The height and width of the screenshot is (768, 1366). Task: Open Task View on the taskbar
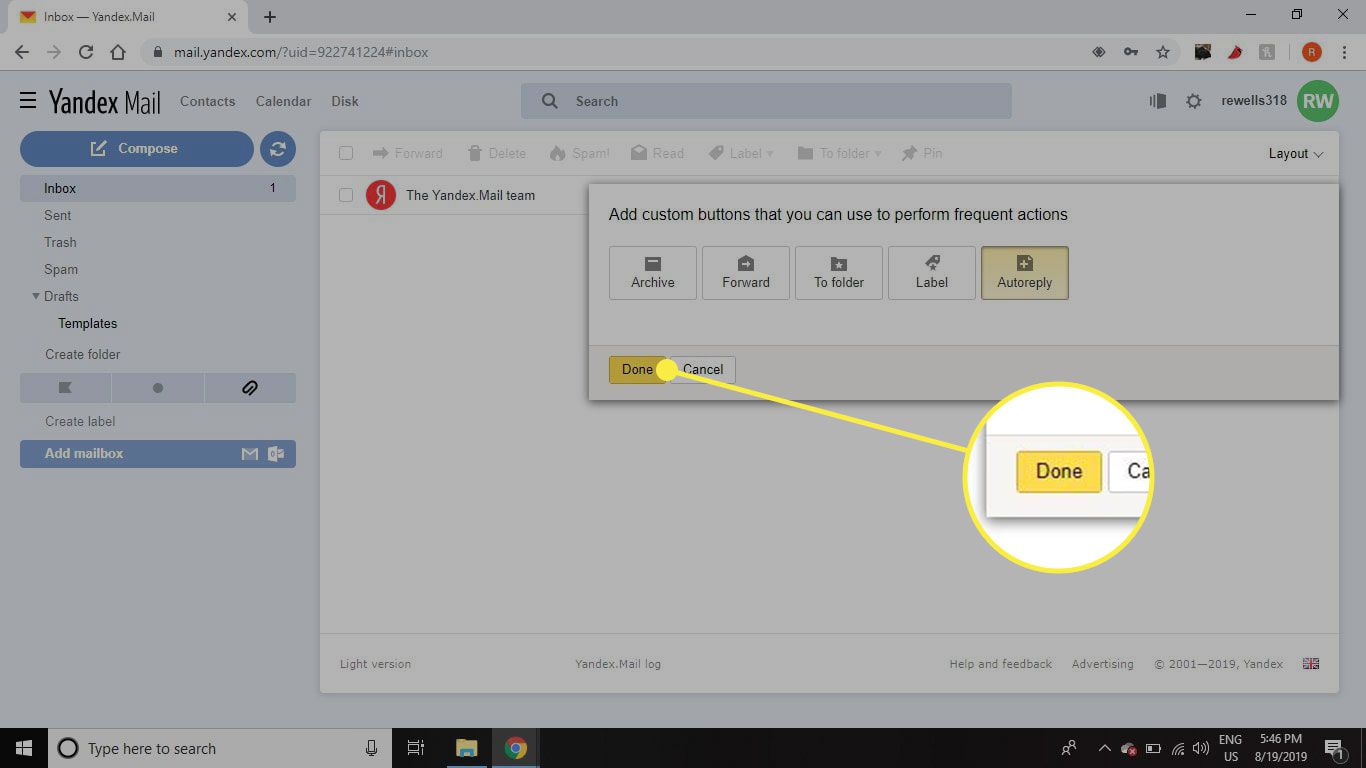416,748
